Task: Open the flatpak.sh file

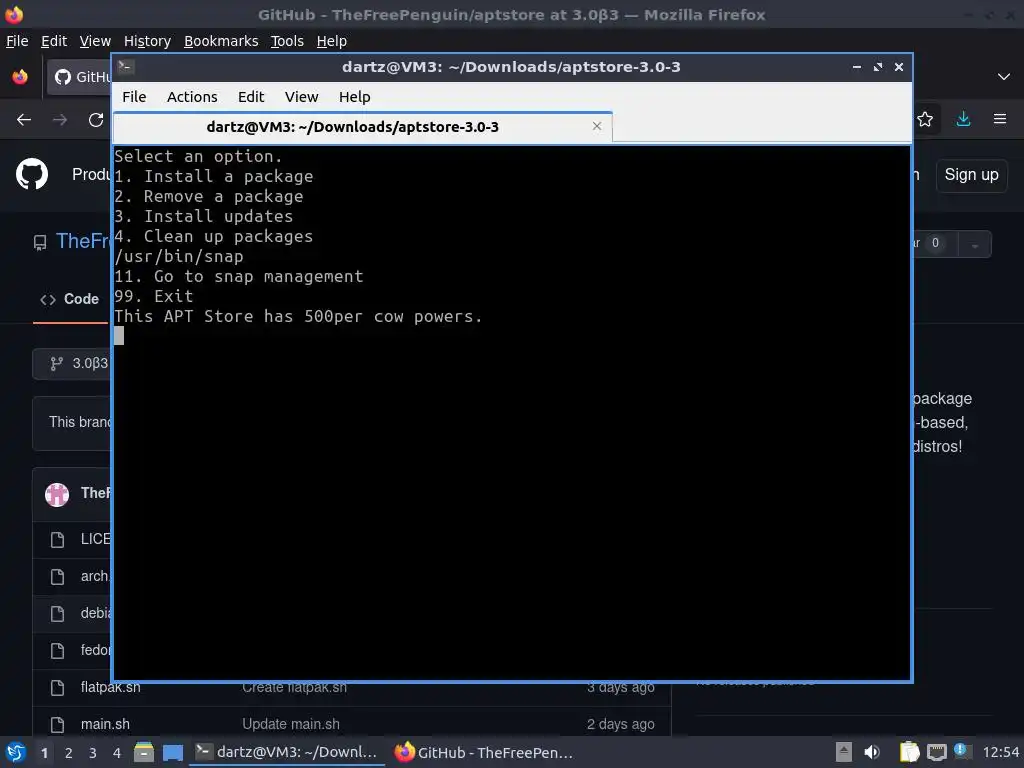Action: (110, 687)
